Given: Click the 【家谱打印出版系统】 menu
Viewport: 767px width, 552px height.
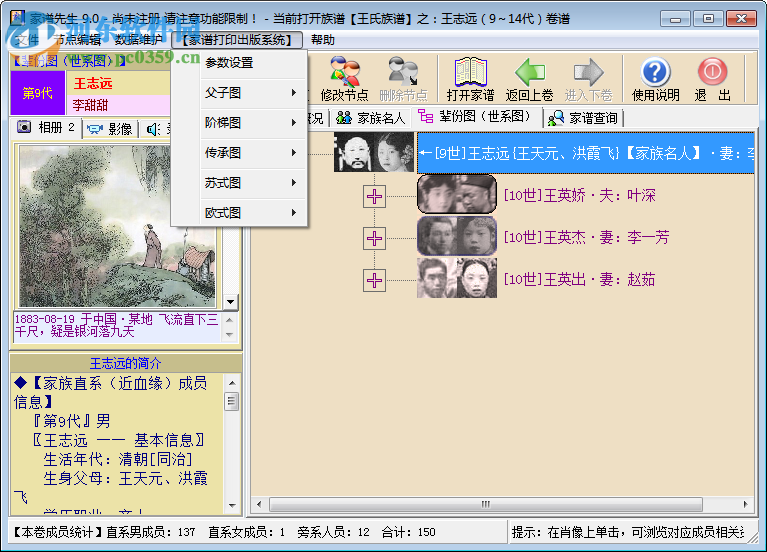Looking at the screenshot, I should point(237,40).
